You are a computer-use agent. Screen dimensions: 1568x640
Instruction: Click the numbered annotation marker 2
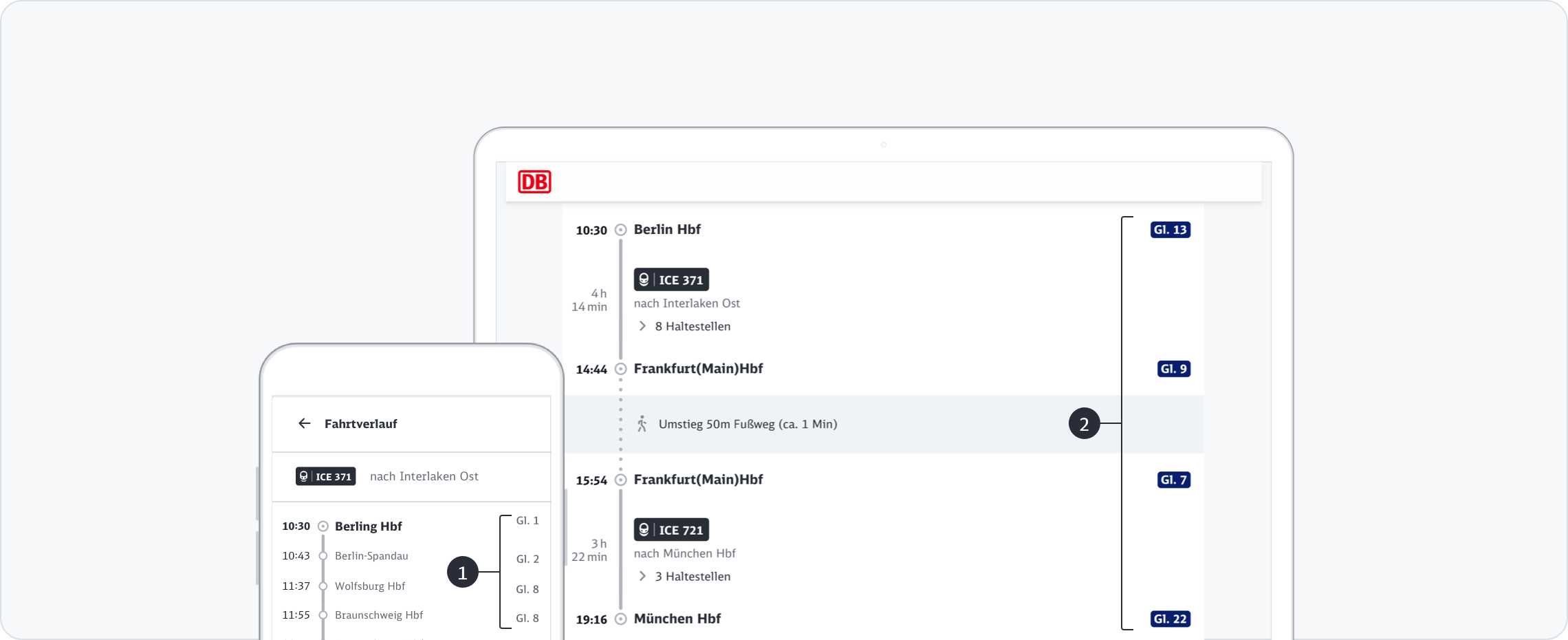[1084, 424]
